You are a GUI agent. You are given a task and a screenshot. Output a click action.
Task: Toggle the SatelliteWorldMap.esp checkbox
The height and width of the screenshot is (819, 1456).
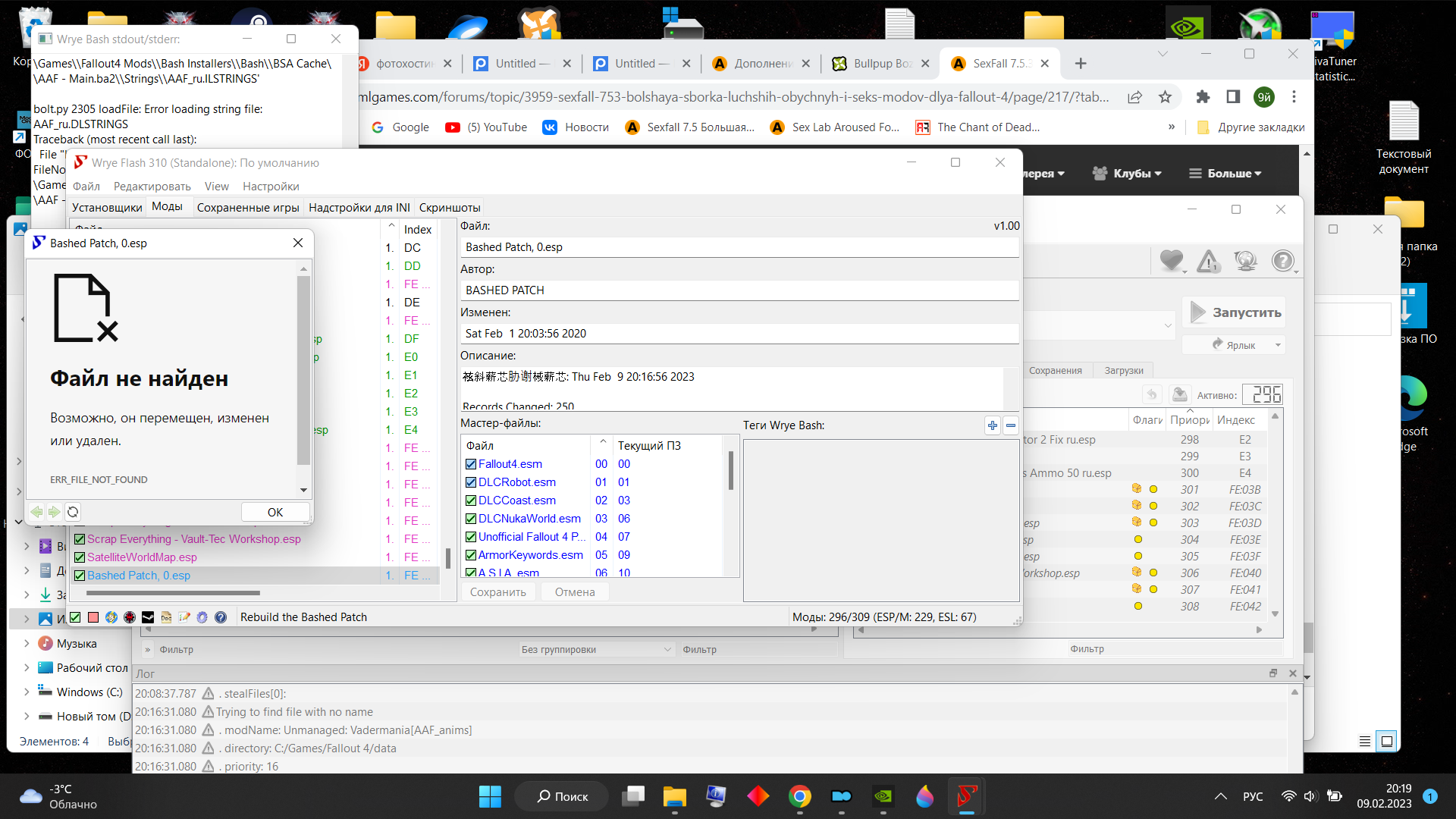(80, 557)
